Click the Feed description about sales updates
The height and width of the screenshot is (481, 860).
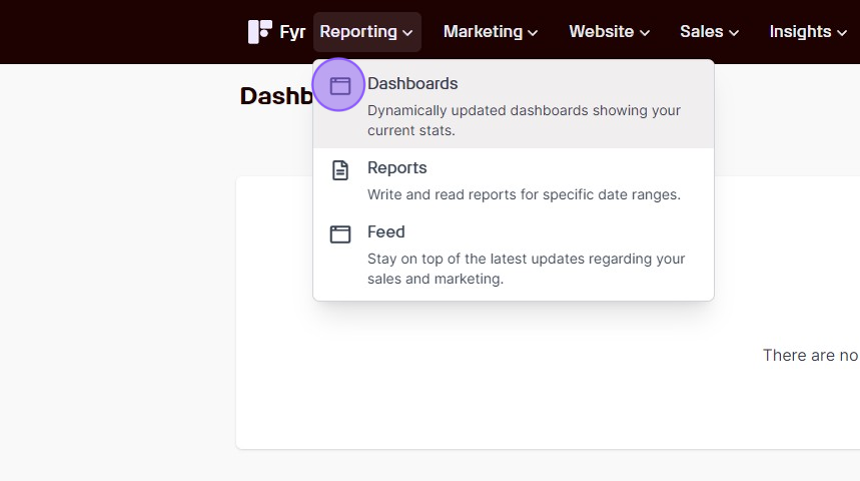tap(526, 269)
